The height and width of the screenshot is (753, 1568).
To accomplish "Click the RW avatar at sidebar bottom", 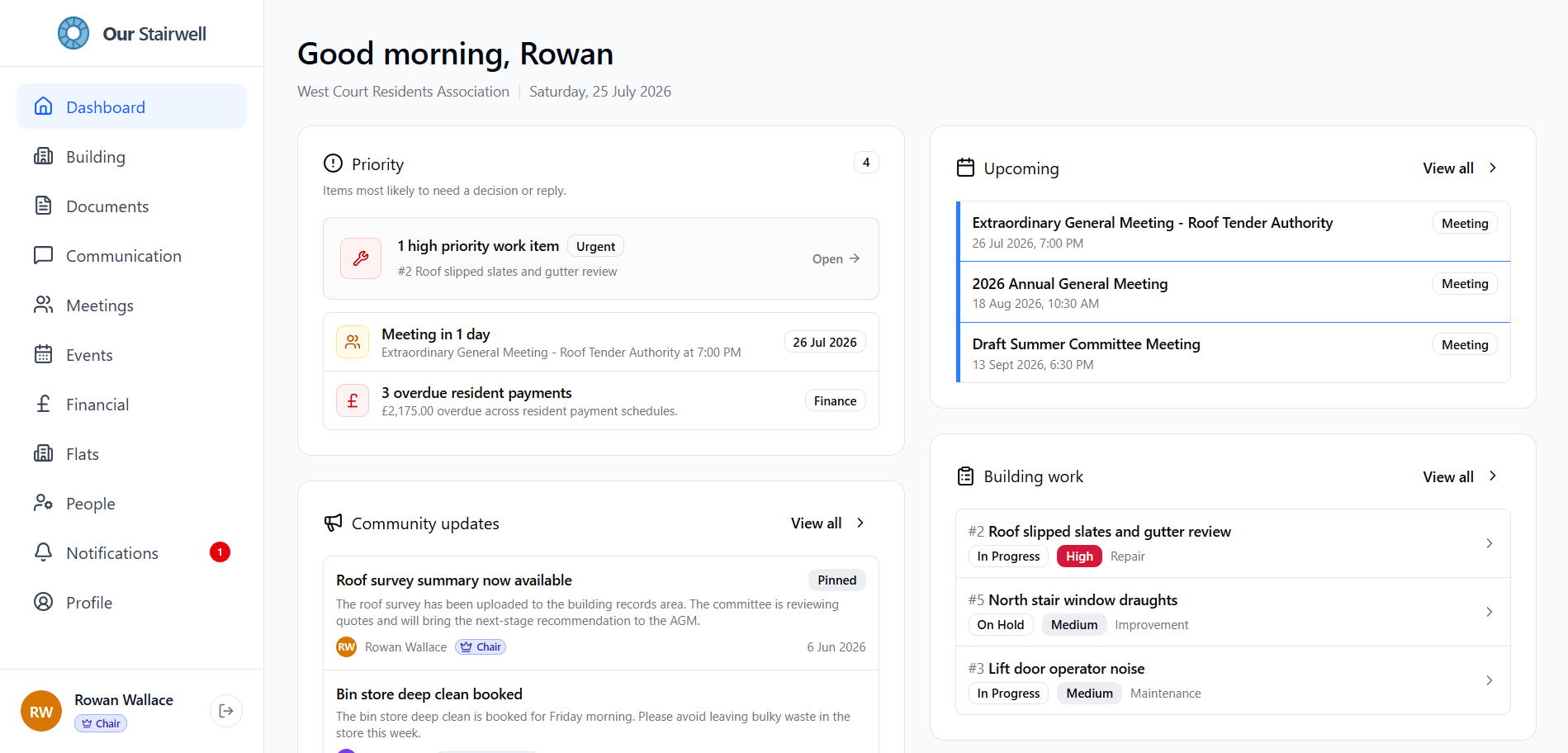I will tap(41, 711).
